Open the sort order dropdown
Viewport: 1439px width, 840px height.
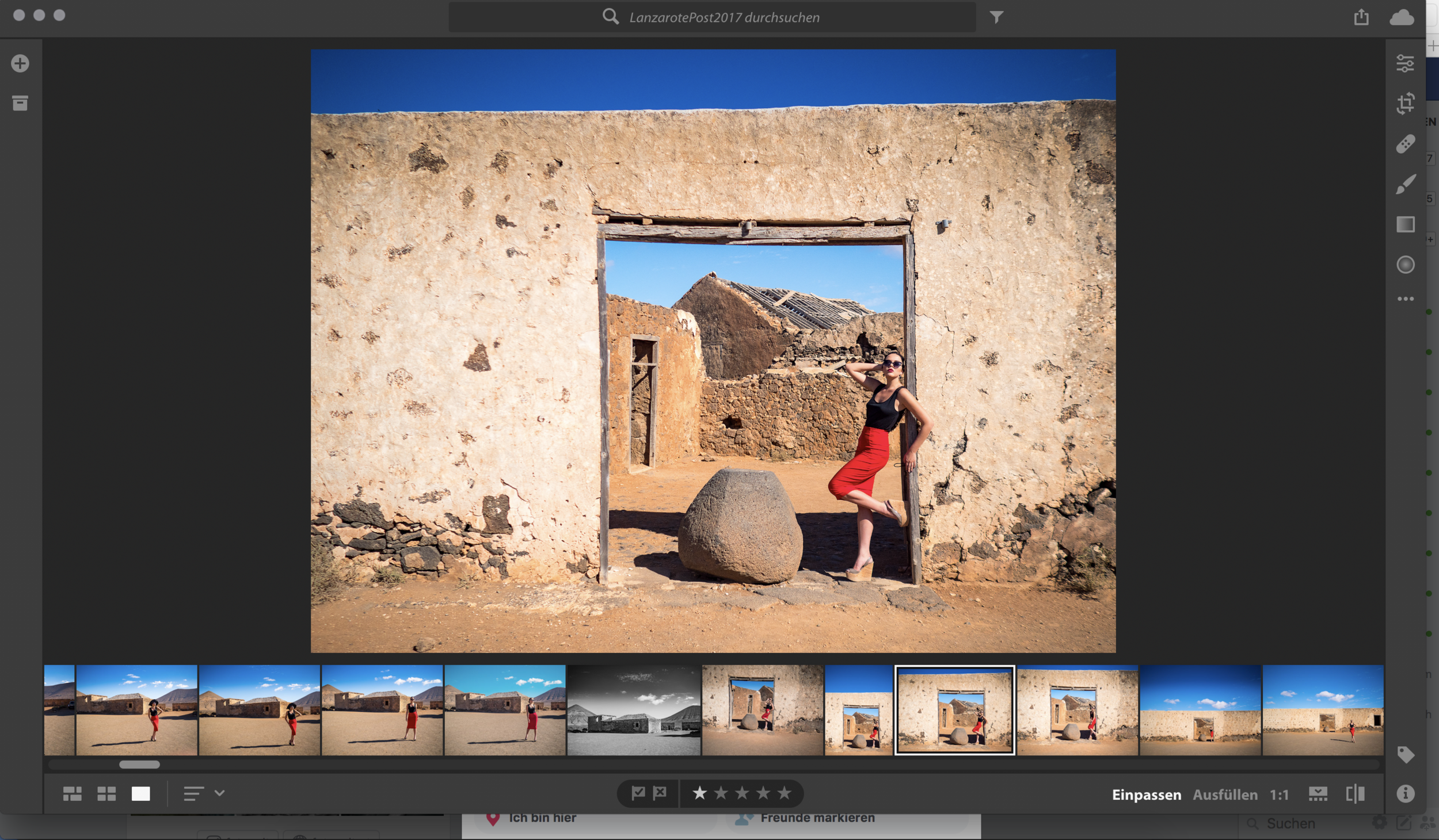click(203, 794)
